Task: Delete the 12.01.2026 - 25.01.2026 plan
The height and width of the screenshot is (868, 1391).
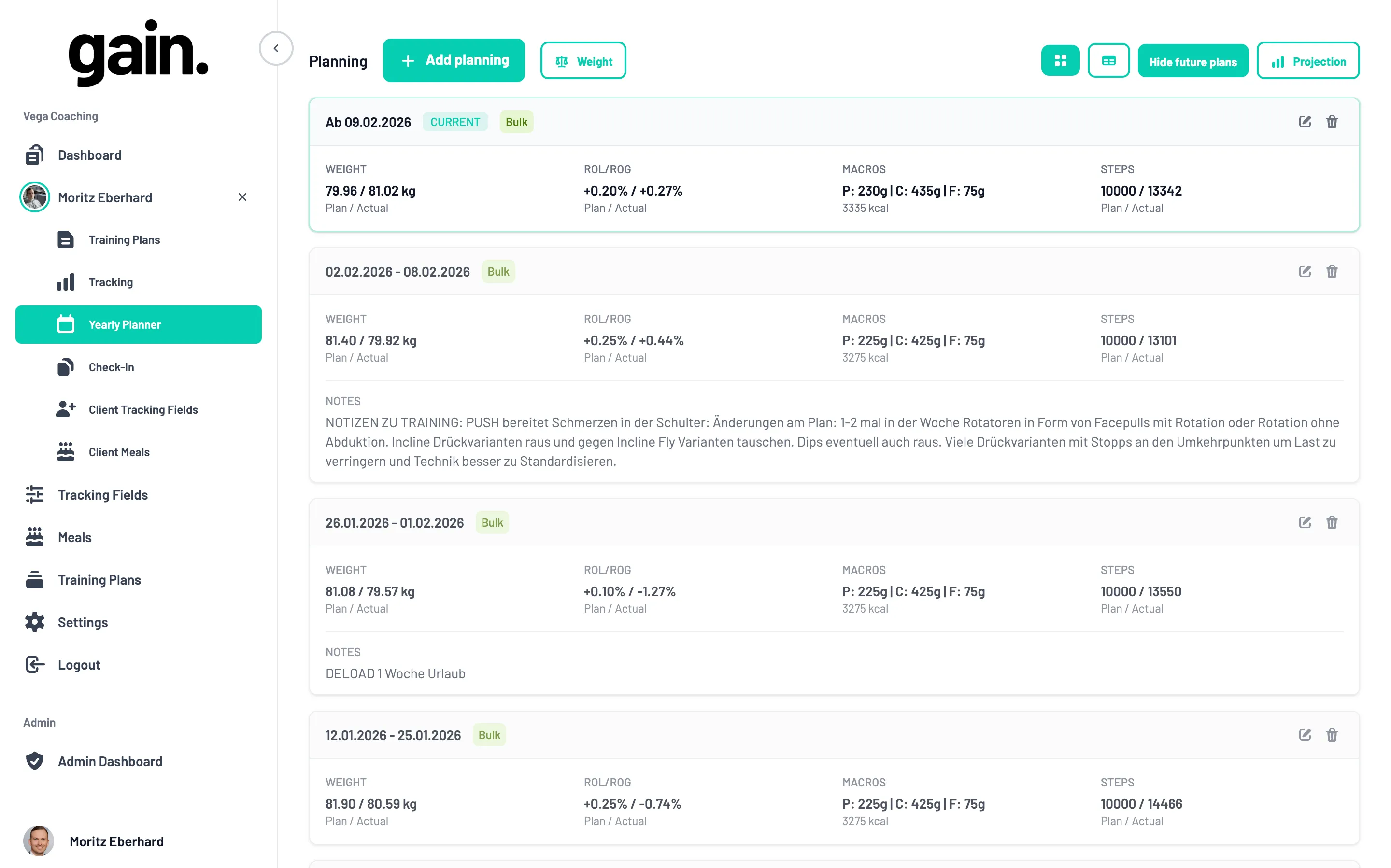Action: pyautogui.click(x=1331, y=735)
